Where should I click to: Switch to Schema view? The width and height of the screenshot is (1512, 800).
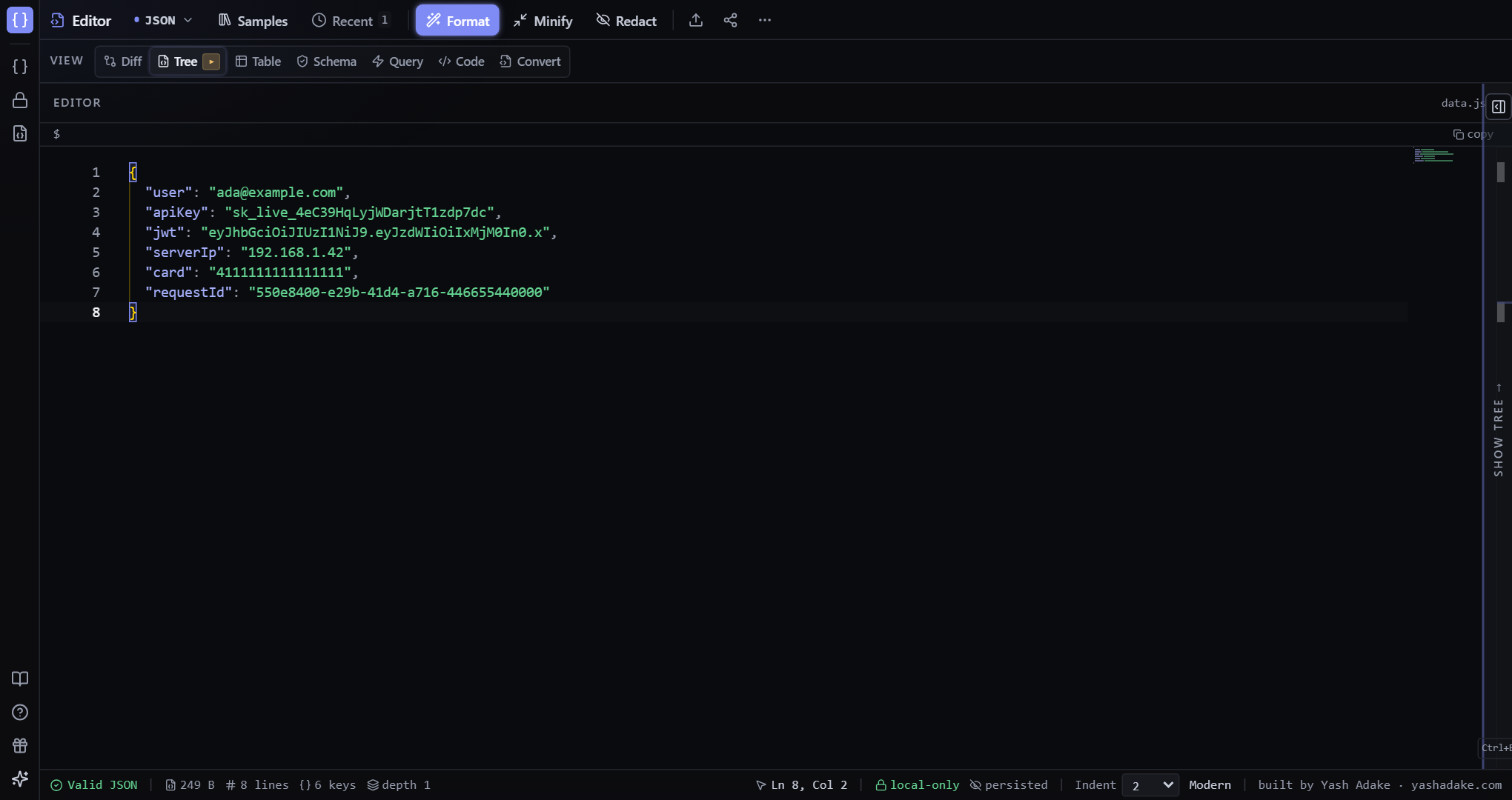327,61
